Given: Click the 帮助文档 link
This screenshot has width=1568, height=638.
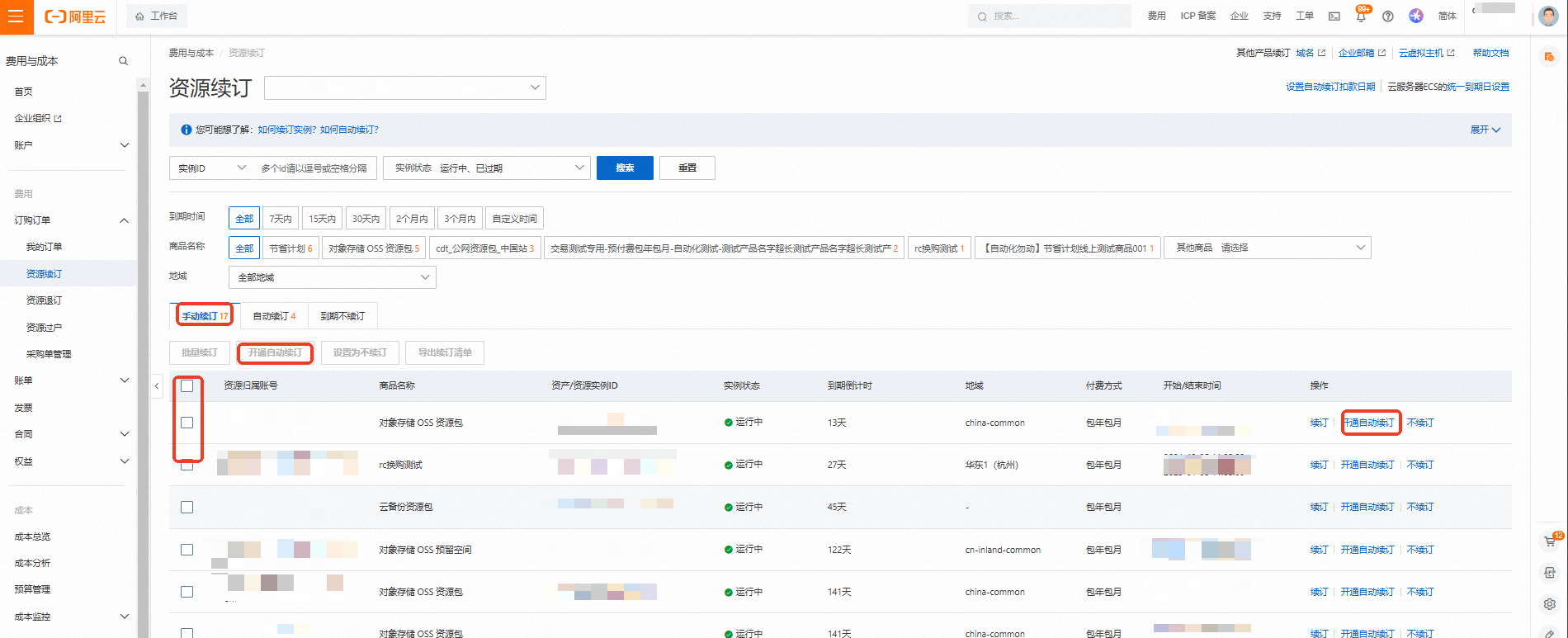Looking at the screenshot, I should (1490, 53).
